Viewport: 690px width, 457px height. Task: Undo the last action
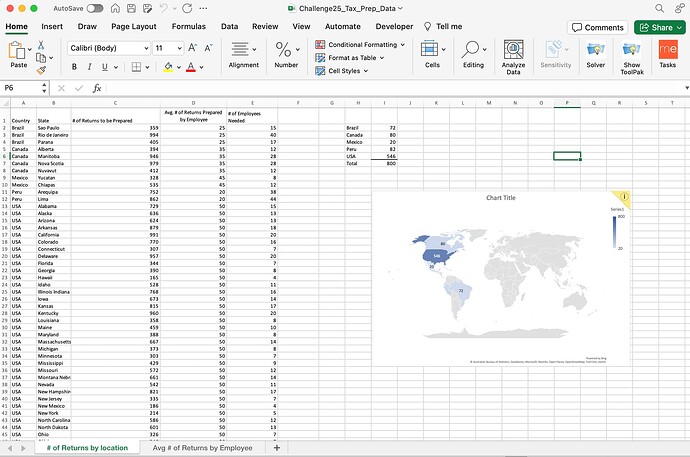164,8
